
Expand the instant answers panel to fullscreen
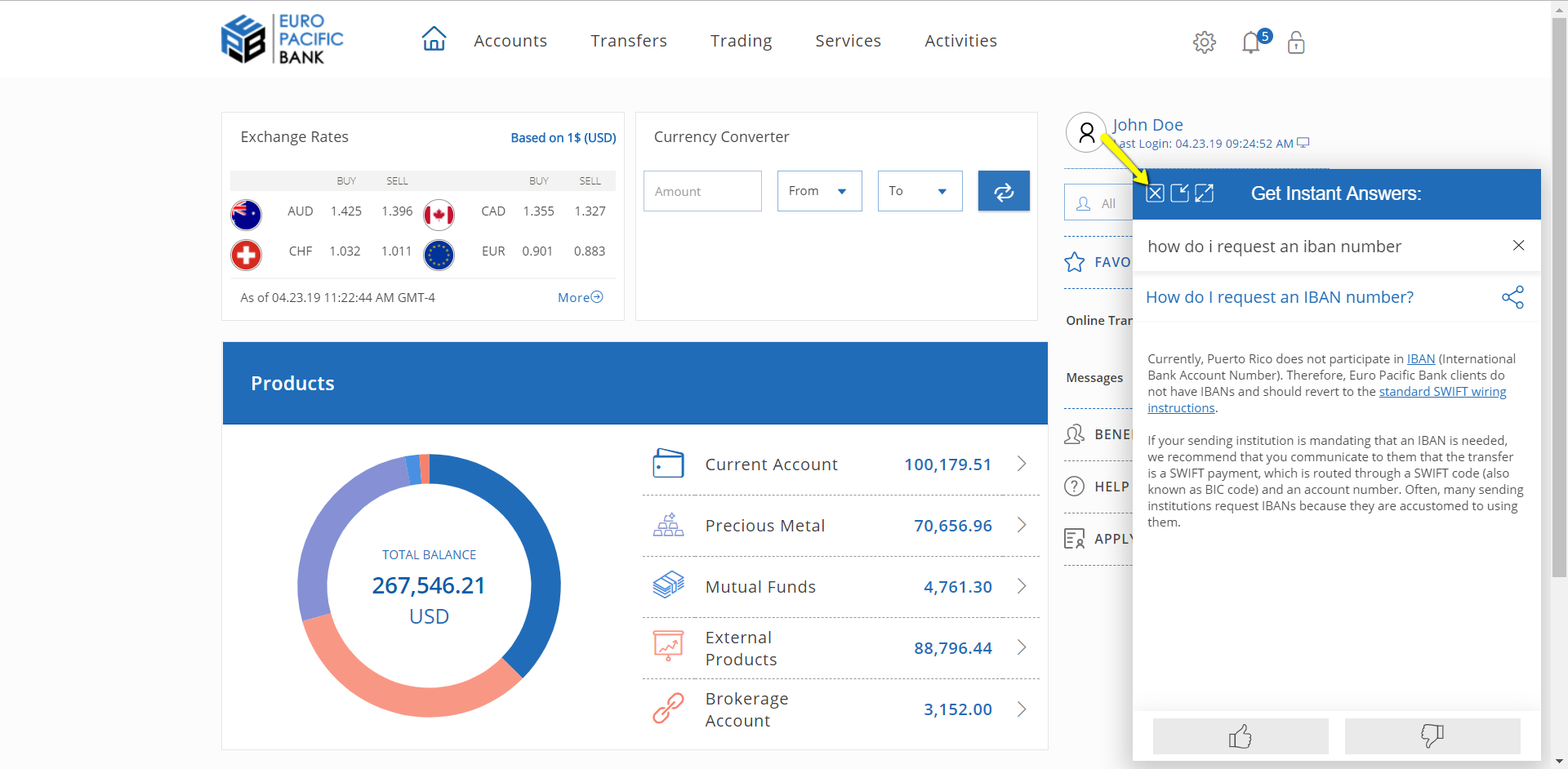click(x=1204, y=193)
